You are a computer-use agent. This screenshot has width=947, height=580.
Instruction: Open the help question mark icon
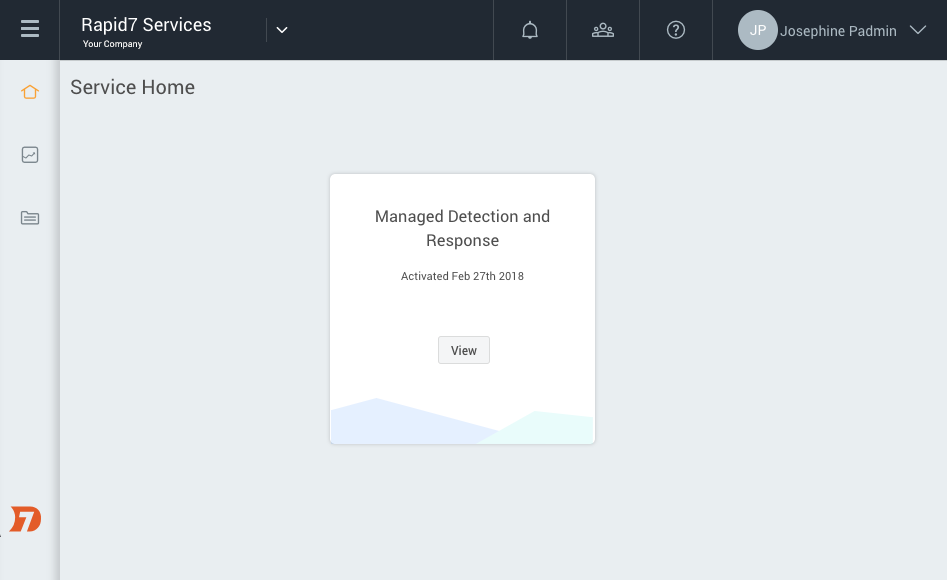(676, 30)
